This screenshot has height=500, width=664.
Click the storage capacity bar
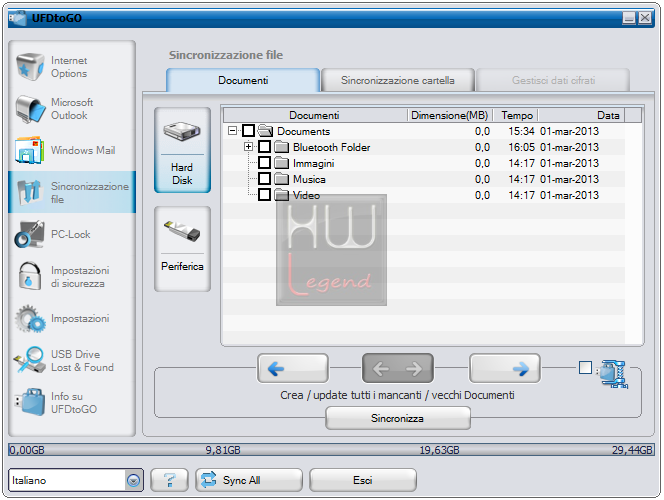pos(331,450)
